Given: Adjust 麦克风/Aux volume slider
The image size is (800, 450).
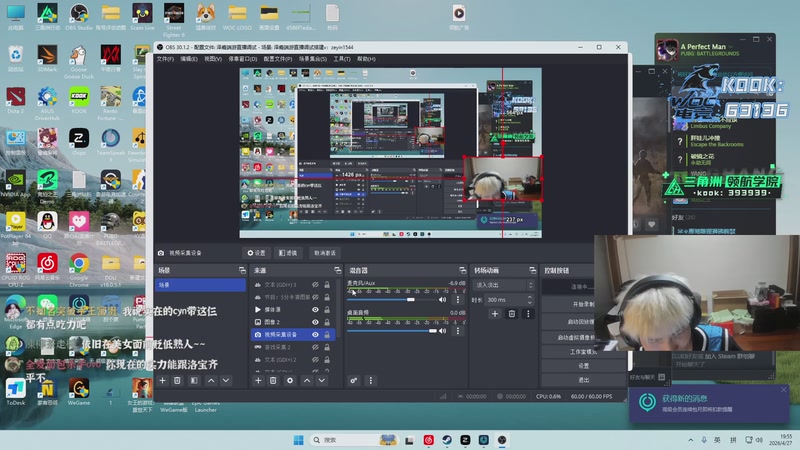Looking at the screenshot, I should (411, 299).
